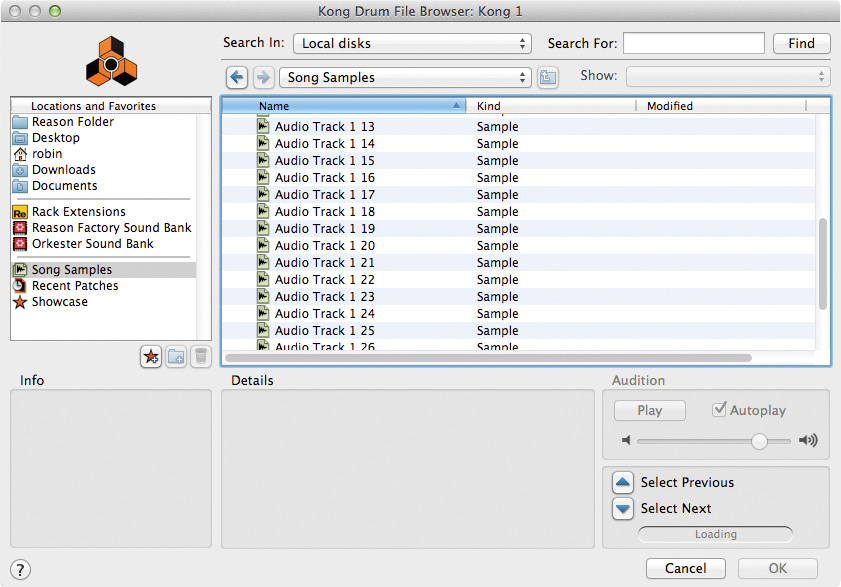Click the audition volume slider knob
The image size is (841, 587).
tap(759, 441)
